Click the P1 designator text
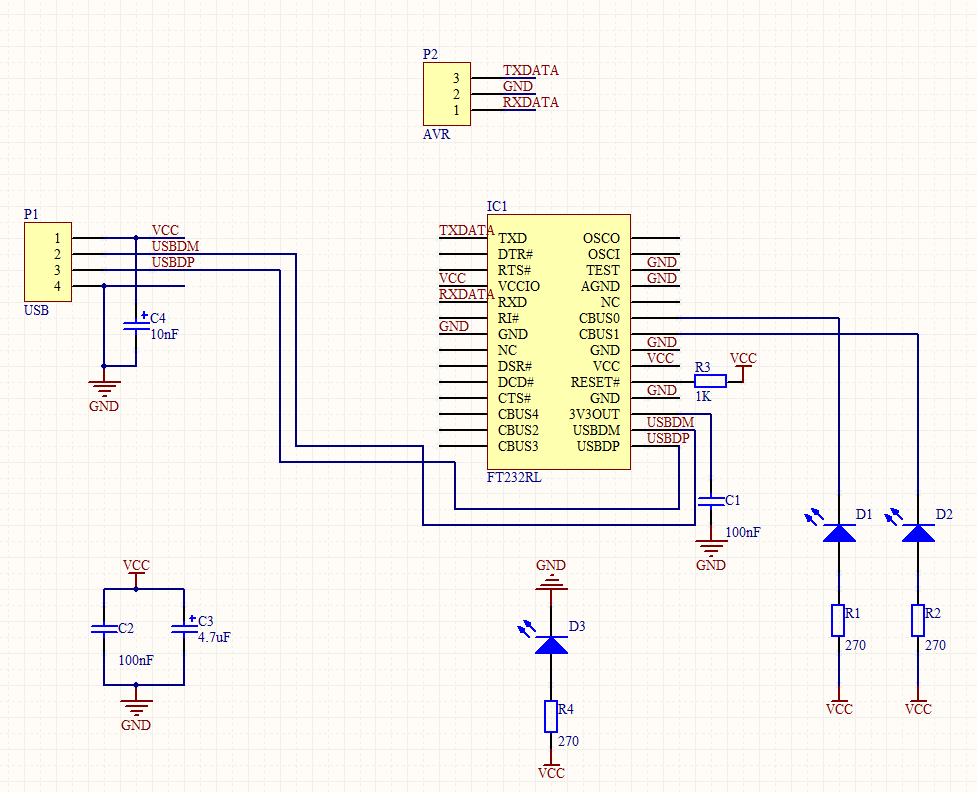The height and width of the screenshot is (792, 977). [31, 214]
